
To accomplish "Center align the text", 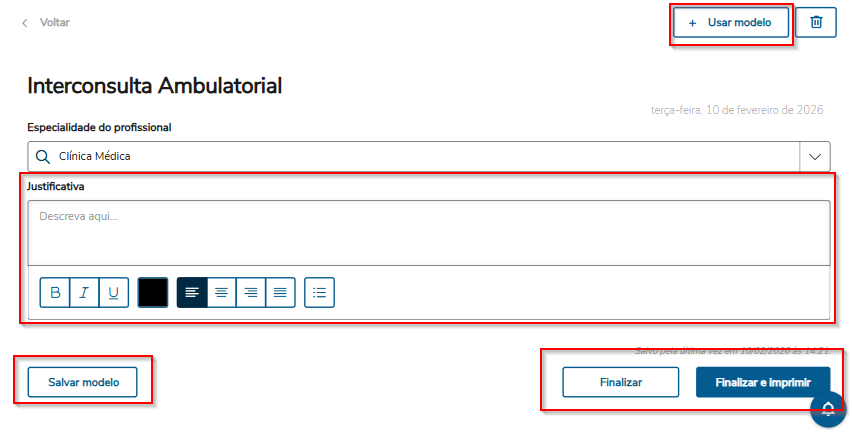I will [x=222, y=292].
